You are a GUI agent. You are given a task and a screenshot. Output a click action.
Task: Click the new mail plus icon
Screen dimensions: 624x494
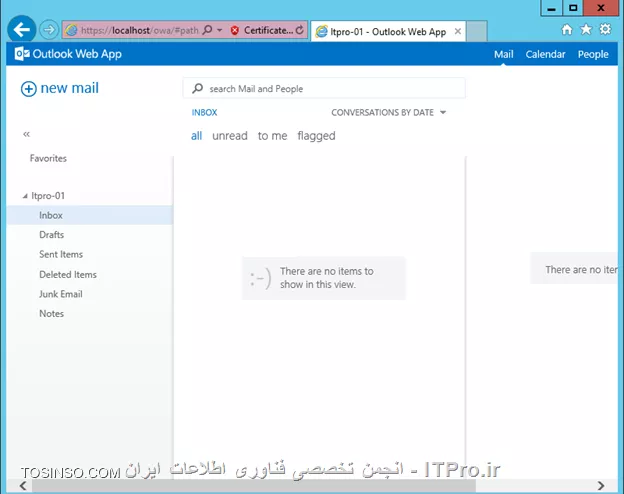tap(29, 89)
